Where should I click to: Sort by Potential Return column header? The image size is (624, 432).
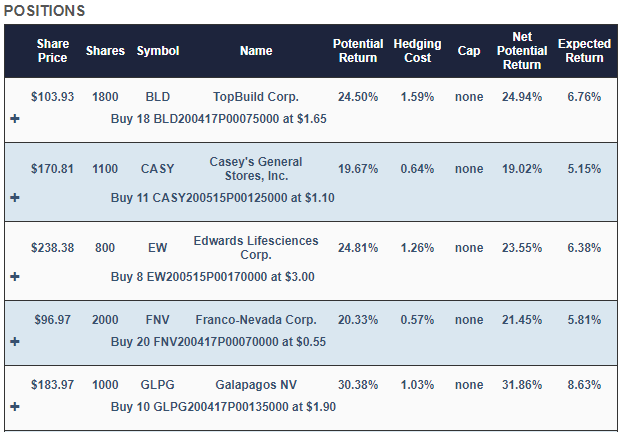[x=358, y=51]
